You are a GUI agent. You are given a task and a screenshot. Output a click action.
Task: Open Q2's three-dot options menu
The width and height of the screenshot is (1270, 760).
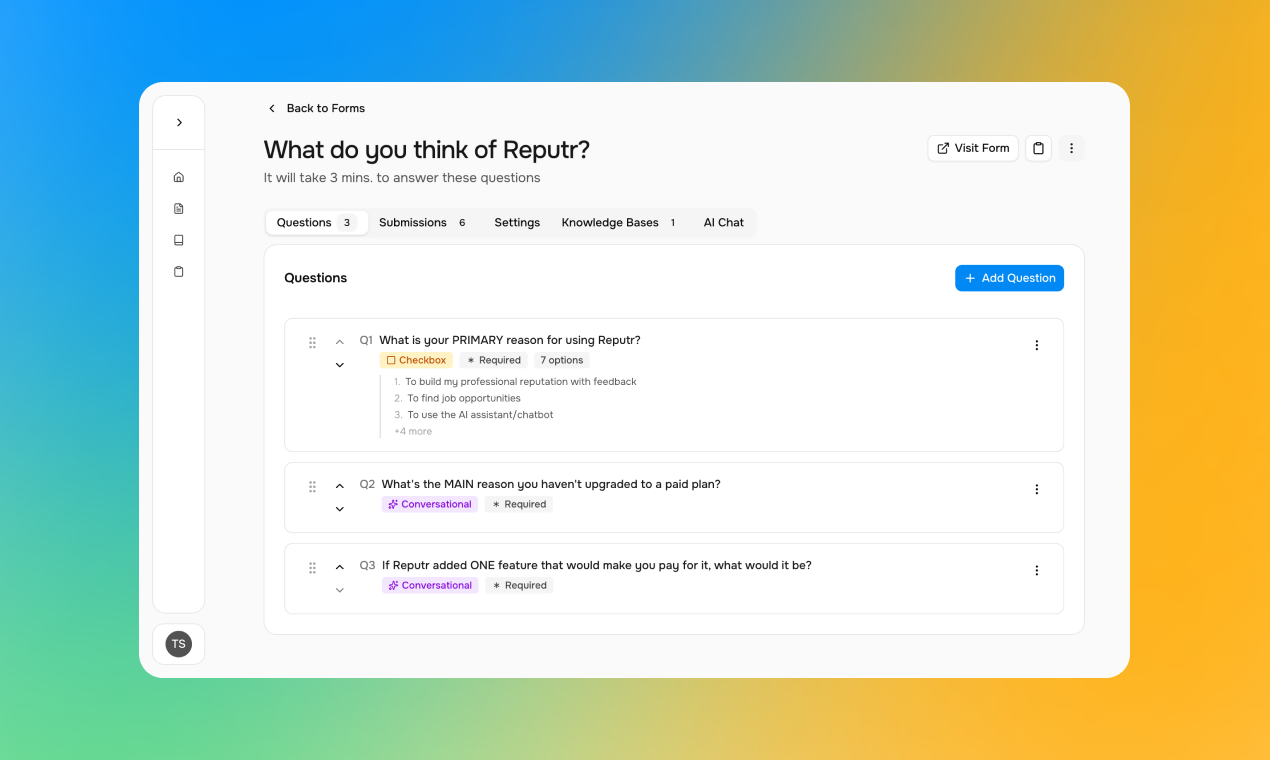pos(1036,489)
